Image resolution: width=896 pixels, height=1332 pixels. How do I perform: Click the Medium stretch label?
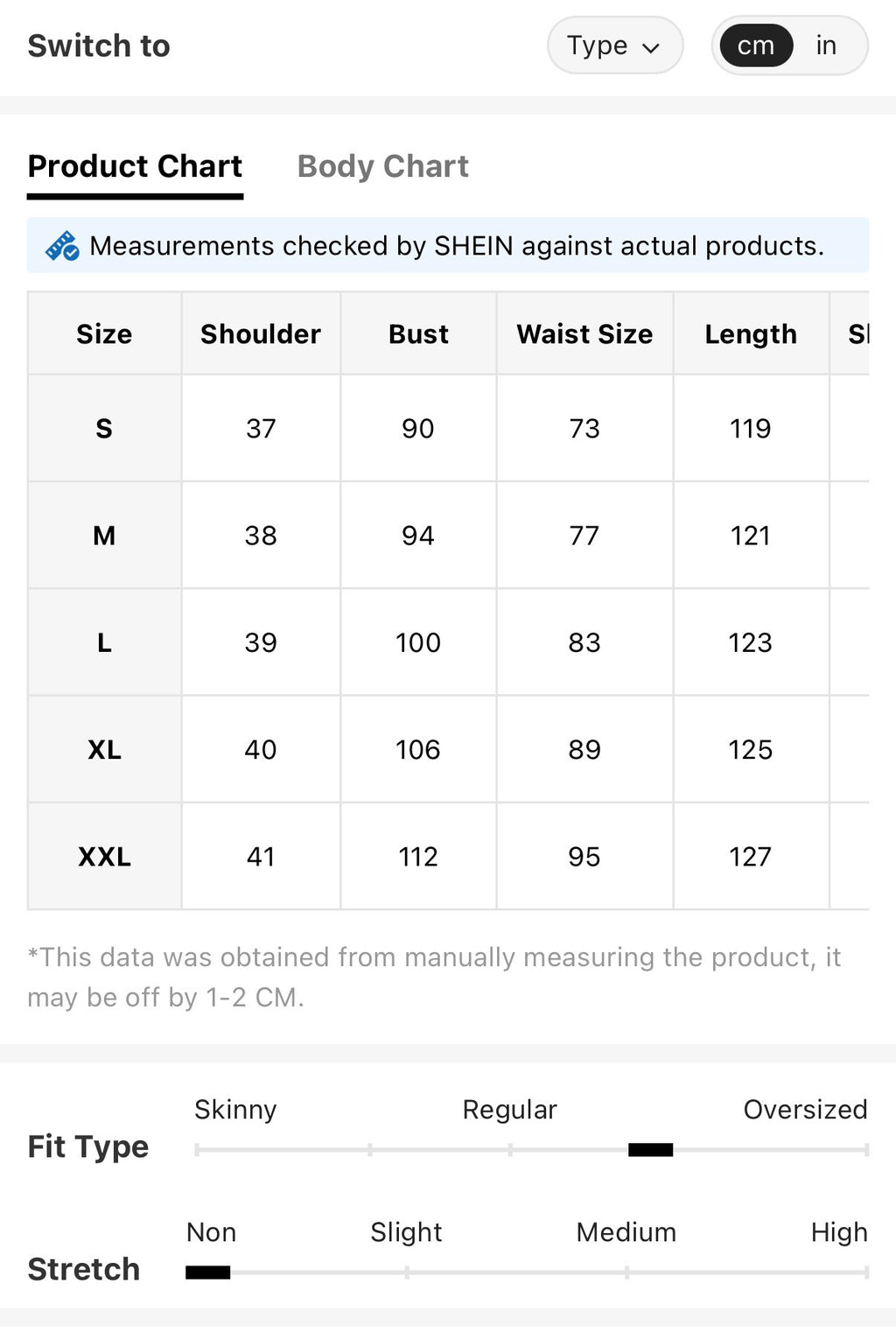626,1232
